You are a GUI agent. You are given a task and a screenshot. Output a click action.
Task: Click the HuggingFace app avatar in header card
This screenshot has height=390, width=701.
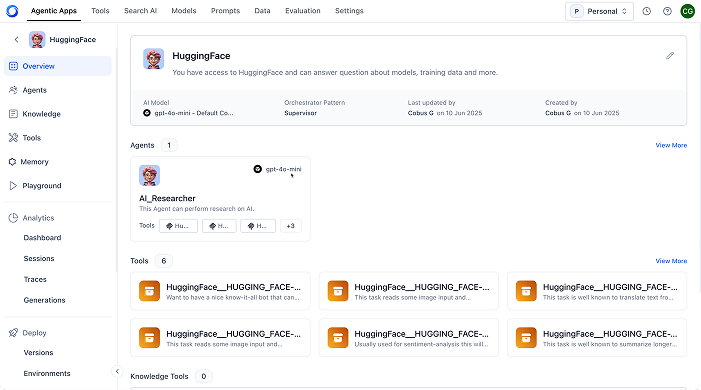[153, 59]
